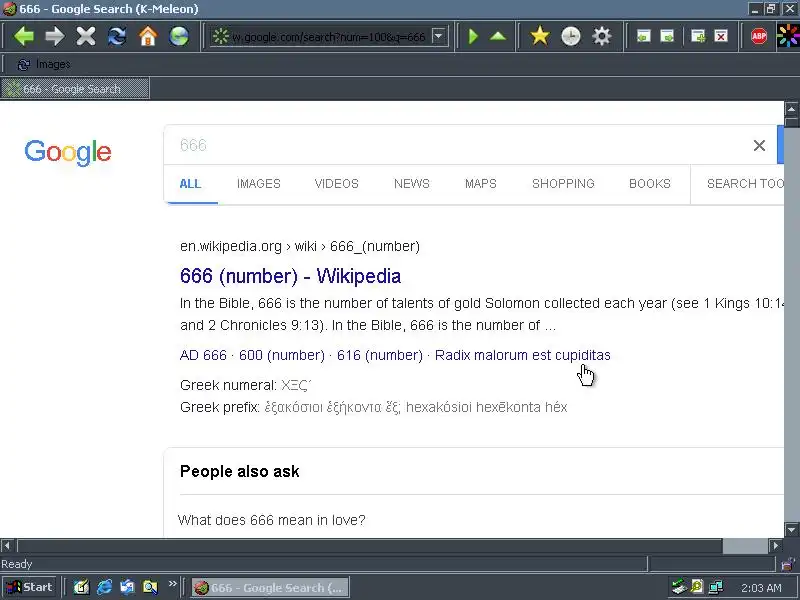The width and height of the screenshot is (800, 600).
Task: Expand the quick launch chevron overflow
Action: tap(172, 583)
